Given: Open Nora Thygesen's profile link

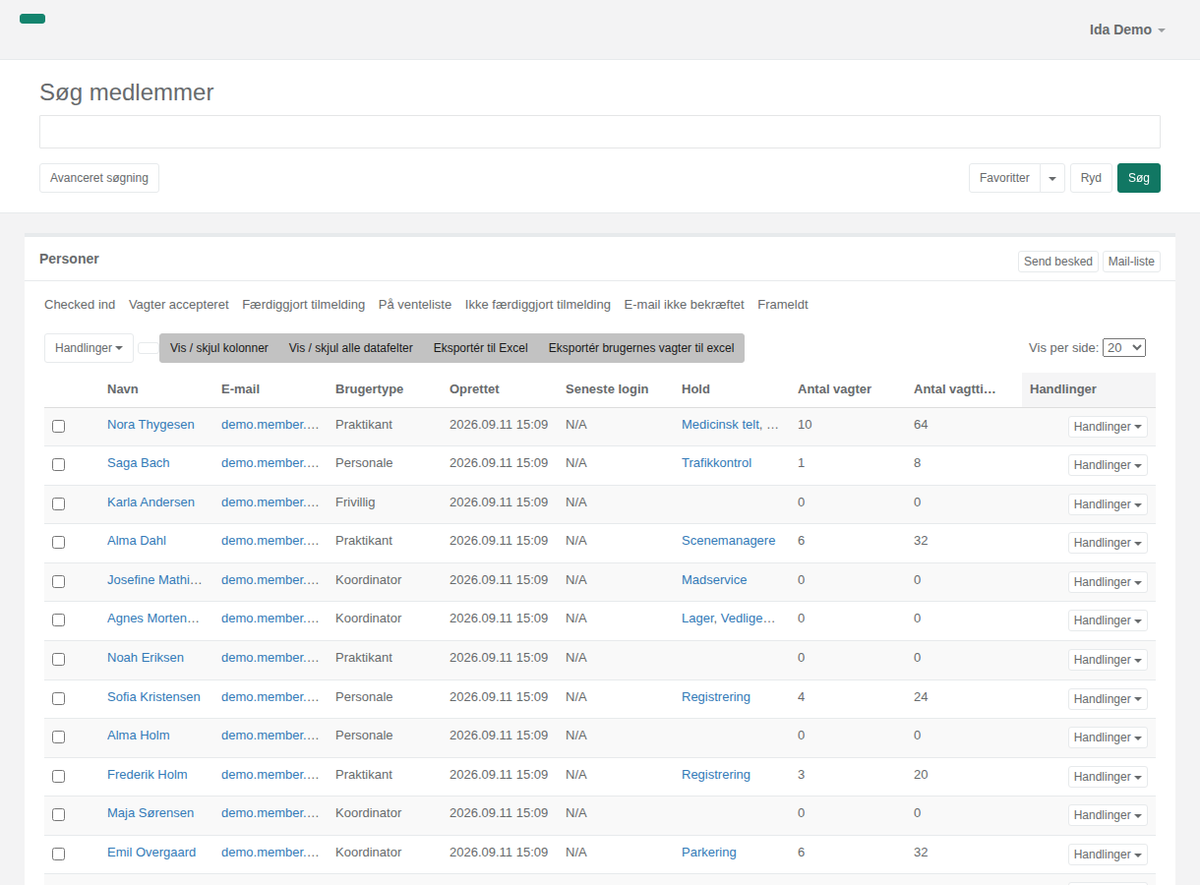Looking at the screenshot, I should [151, 425].
